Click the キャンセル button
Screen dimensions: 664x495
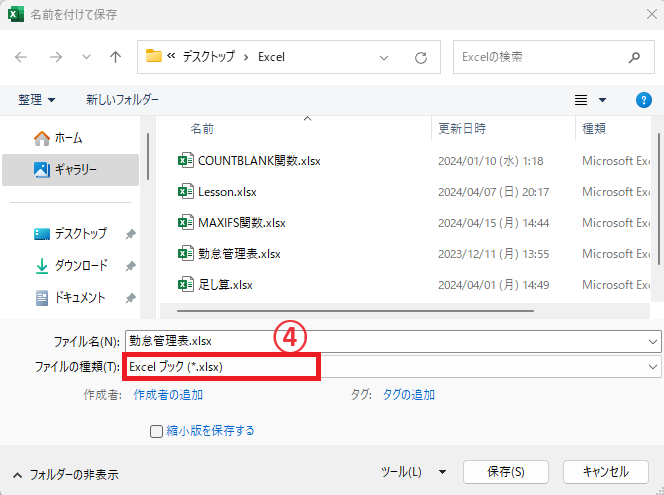(x=606, y=472)
